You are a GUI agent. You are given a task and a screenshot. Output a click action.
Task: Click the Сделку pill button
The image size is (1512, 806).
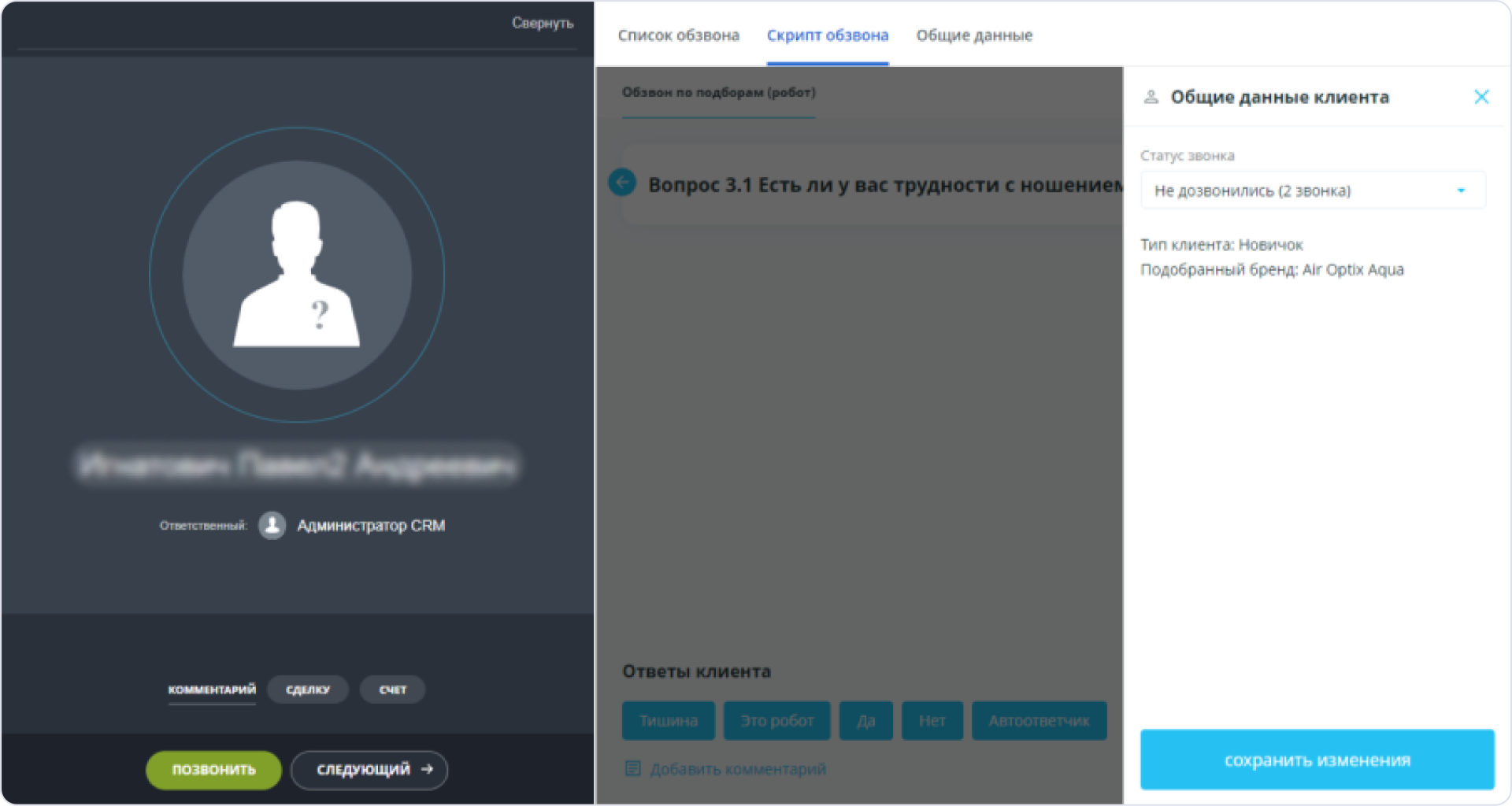(x=308, y=690)
